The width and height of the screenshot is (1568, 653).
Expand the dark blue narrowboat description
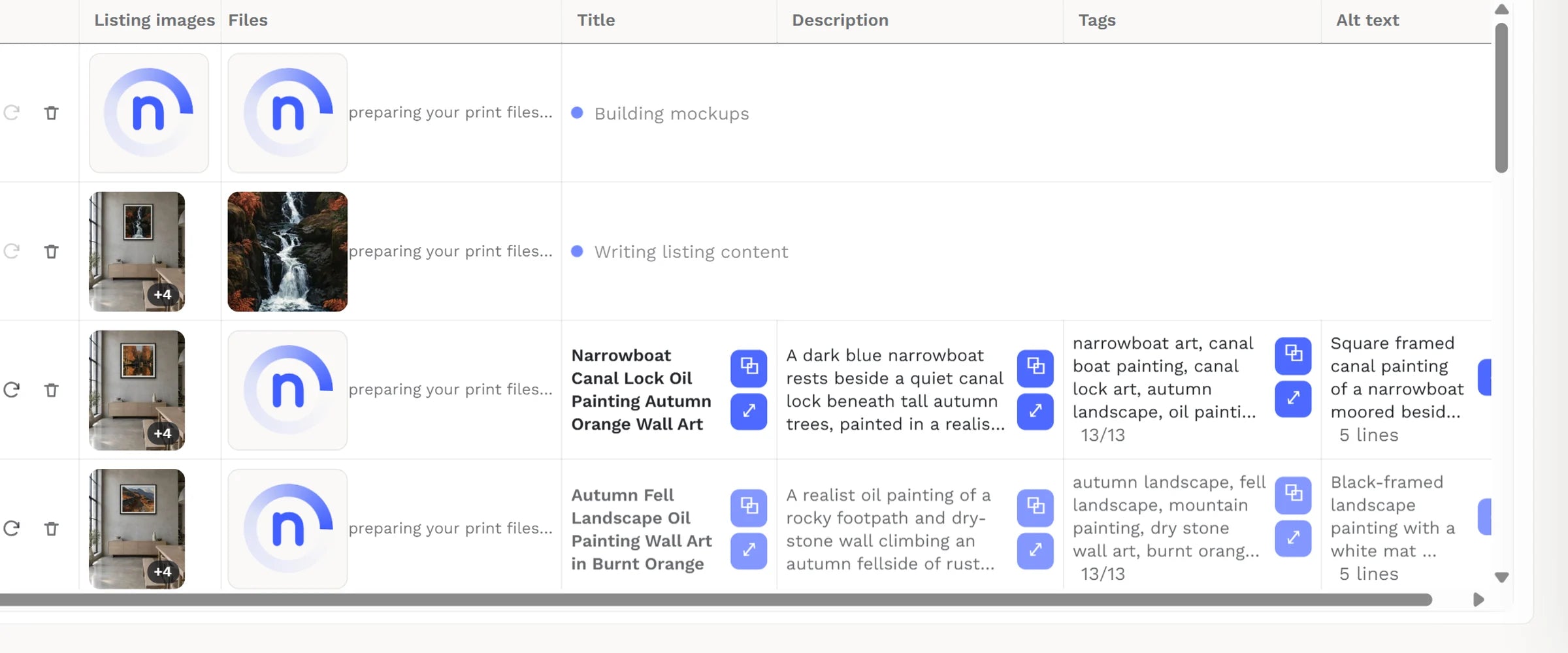[x=1036, y=411]
